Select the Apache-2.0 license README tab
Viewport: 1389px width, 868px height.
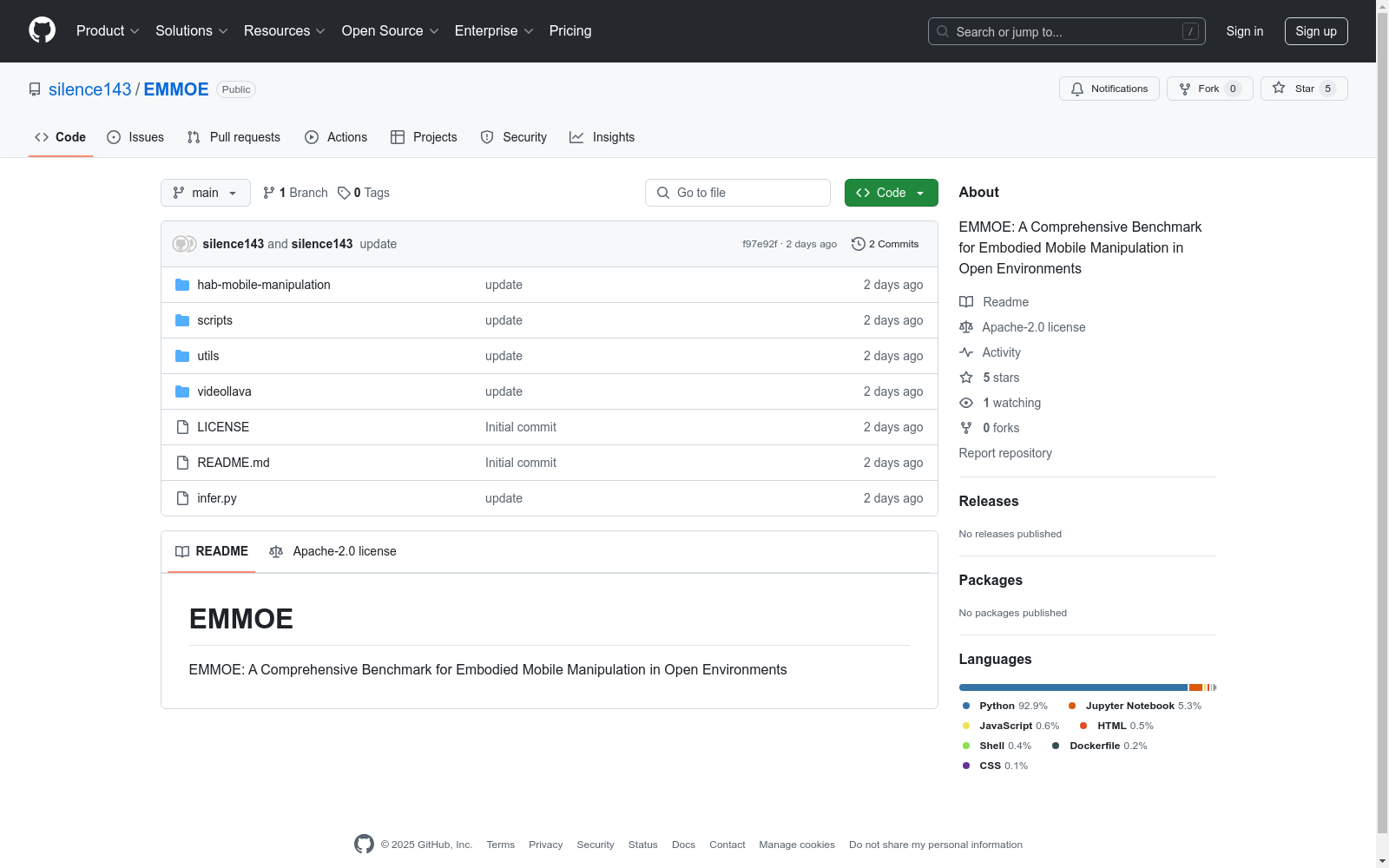(333, 551)
